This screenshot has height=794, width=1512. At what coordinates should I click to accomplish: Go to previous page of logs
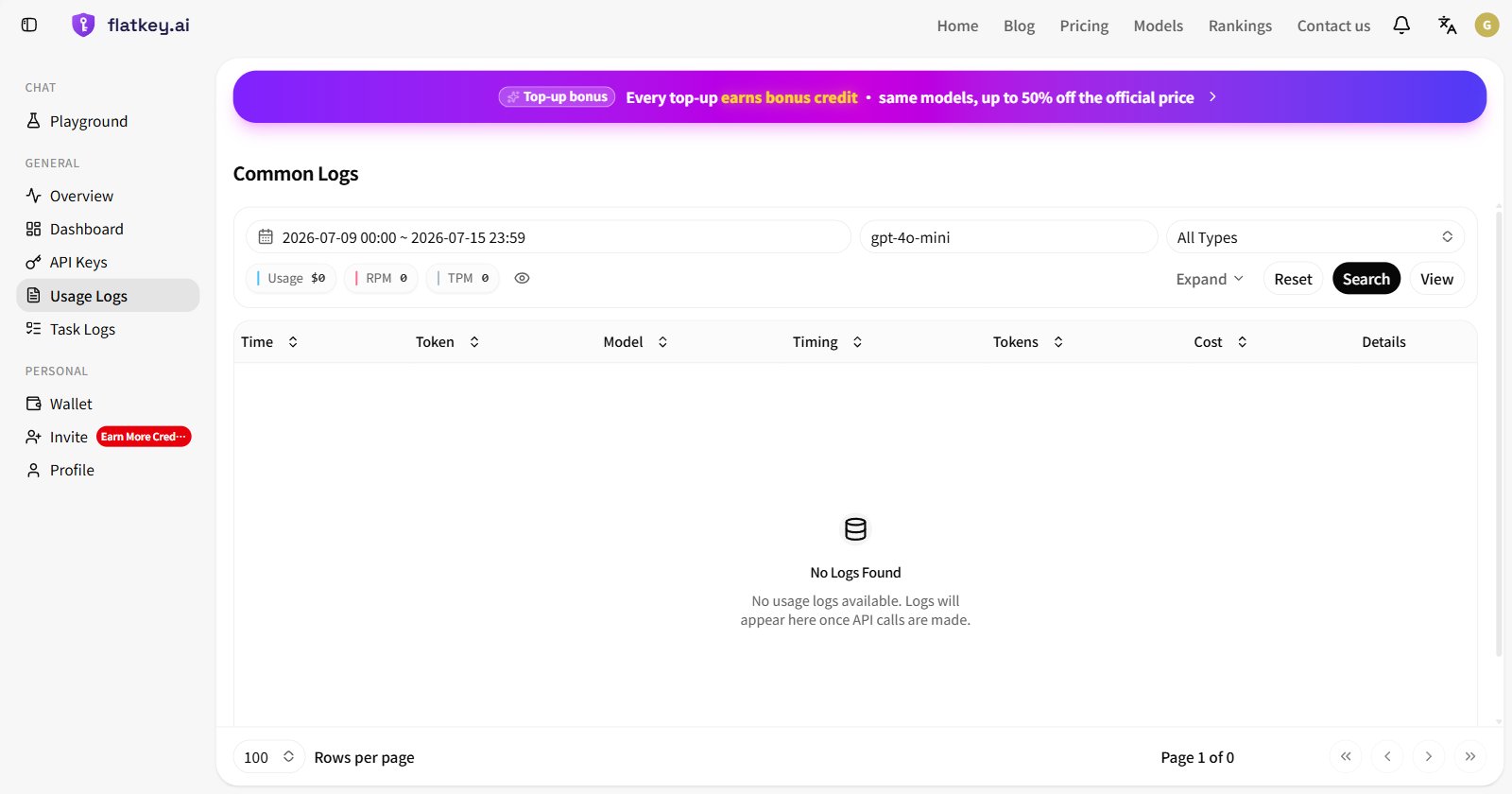pos(1387,756)
